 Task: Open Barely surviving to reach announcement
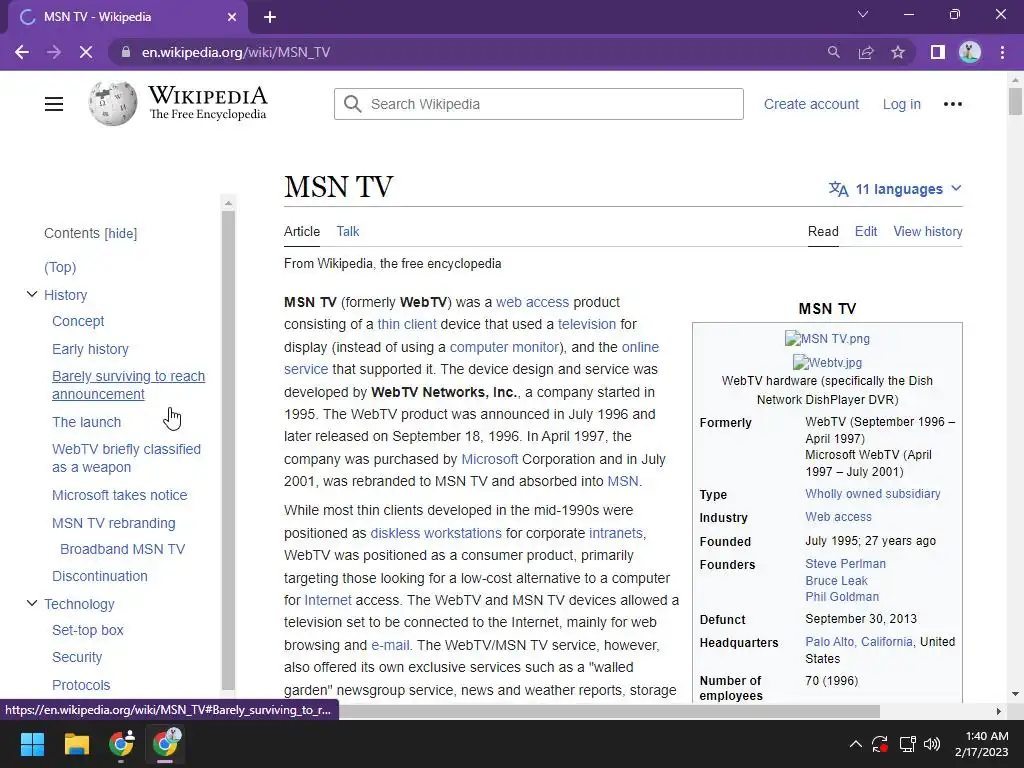[129, 385]
